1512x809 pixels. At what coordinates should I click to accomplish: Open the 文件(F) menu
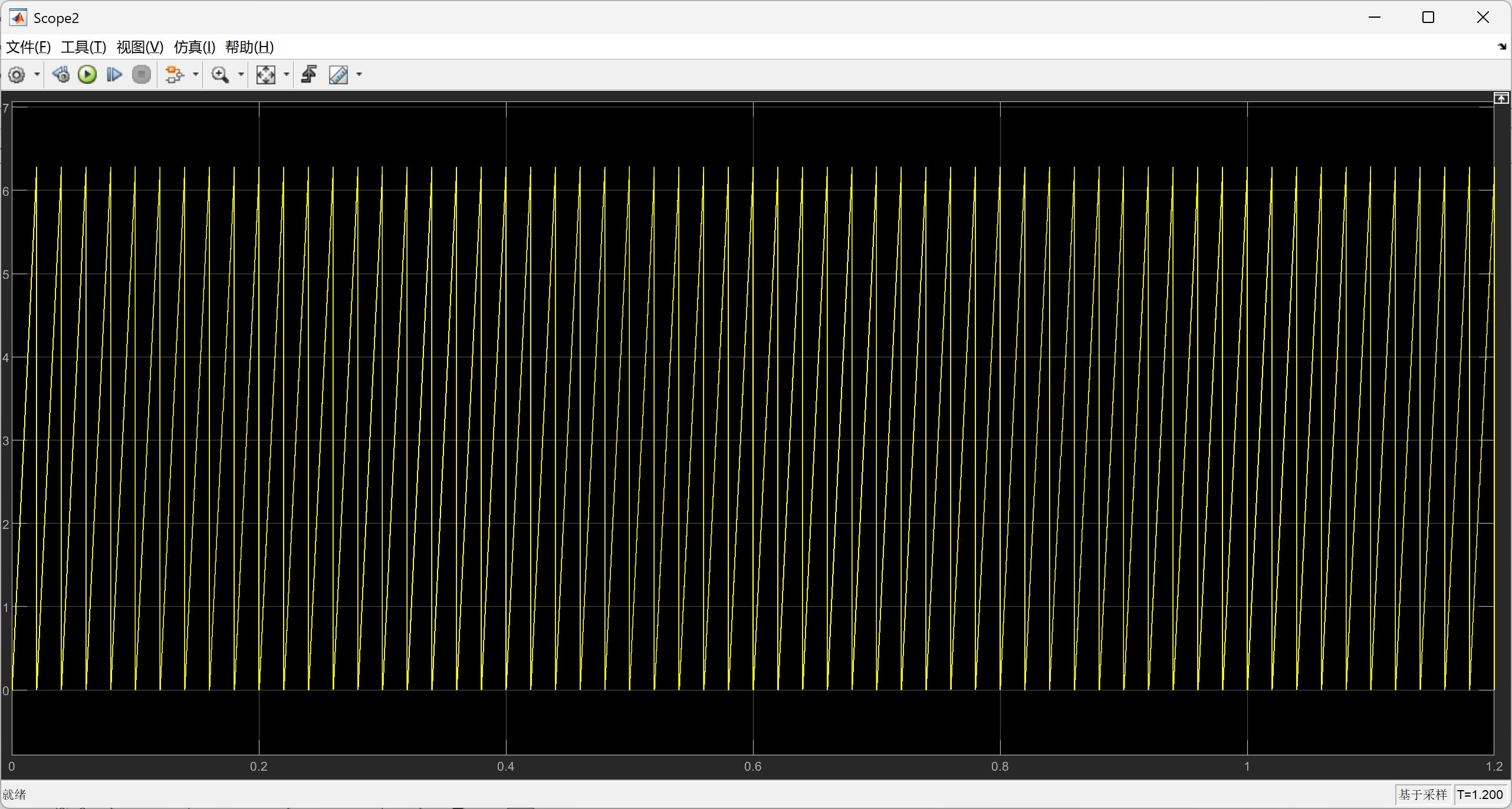(x=28, y=47)
